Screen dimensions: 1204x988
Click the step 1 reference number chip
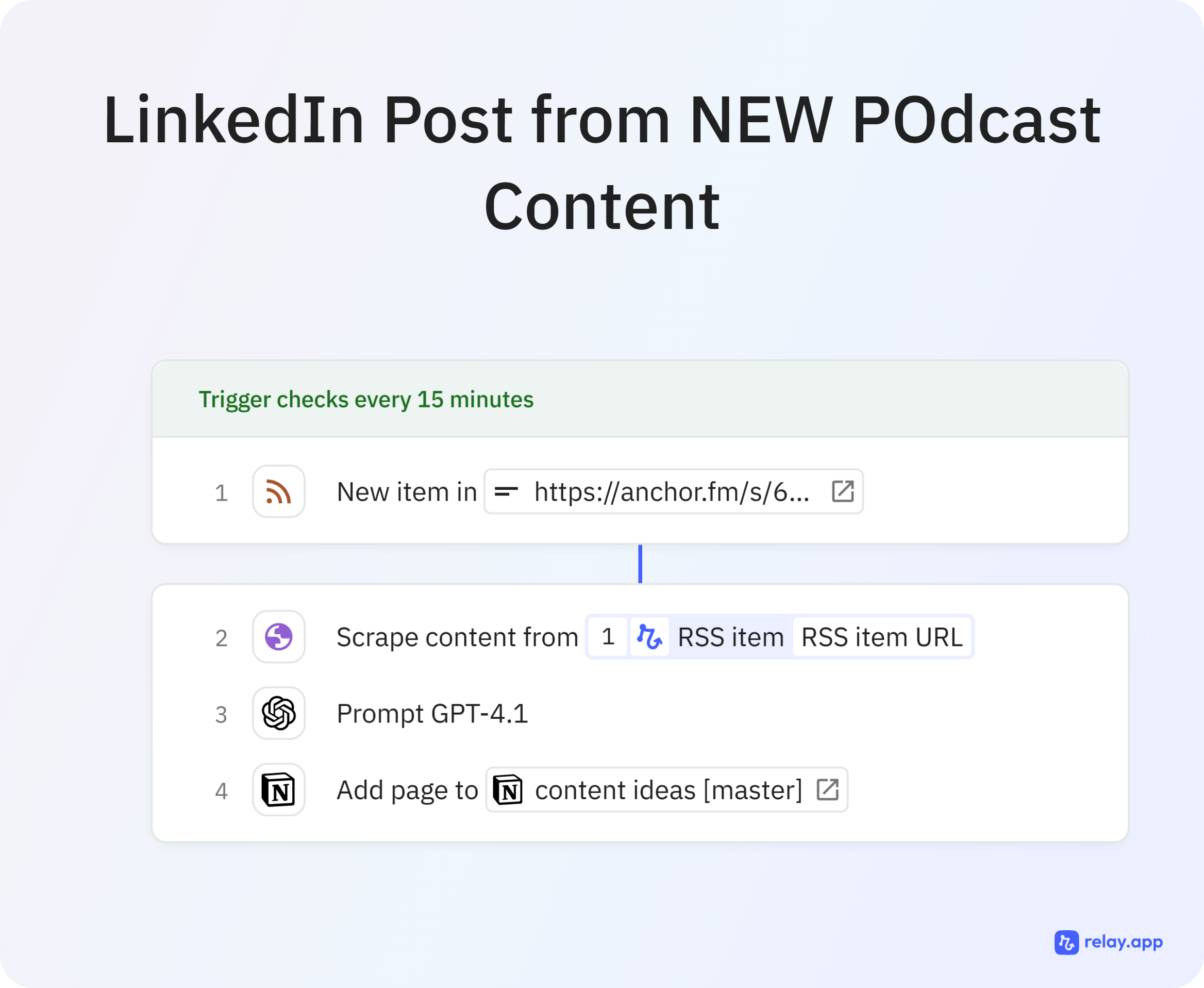tap(607, 636)
